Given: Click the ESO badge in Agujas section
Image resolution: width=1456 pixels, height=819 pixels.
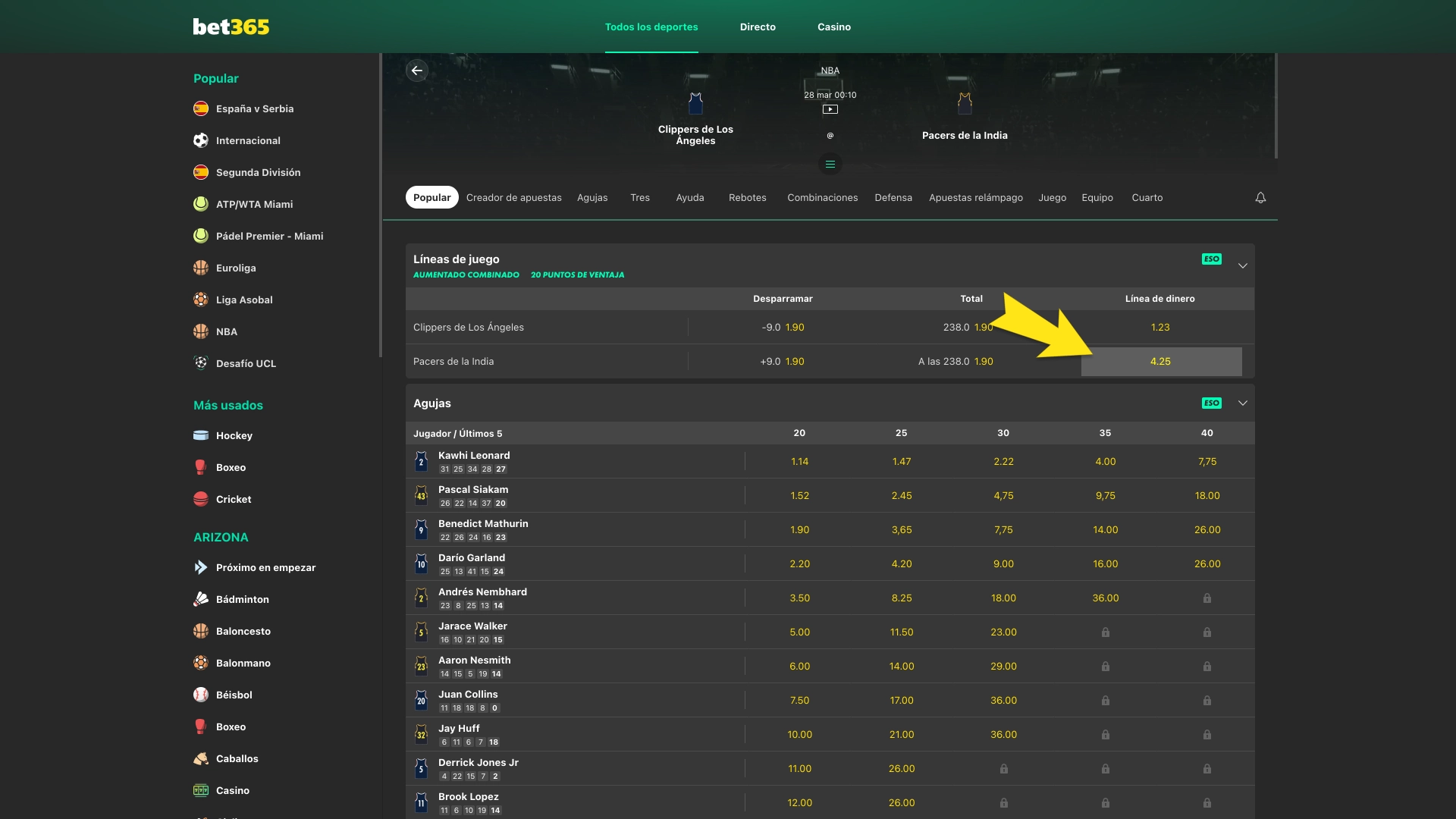Looking at the screenshot, I should [x=1212, y=403].
